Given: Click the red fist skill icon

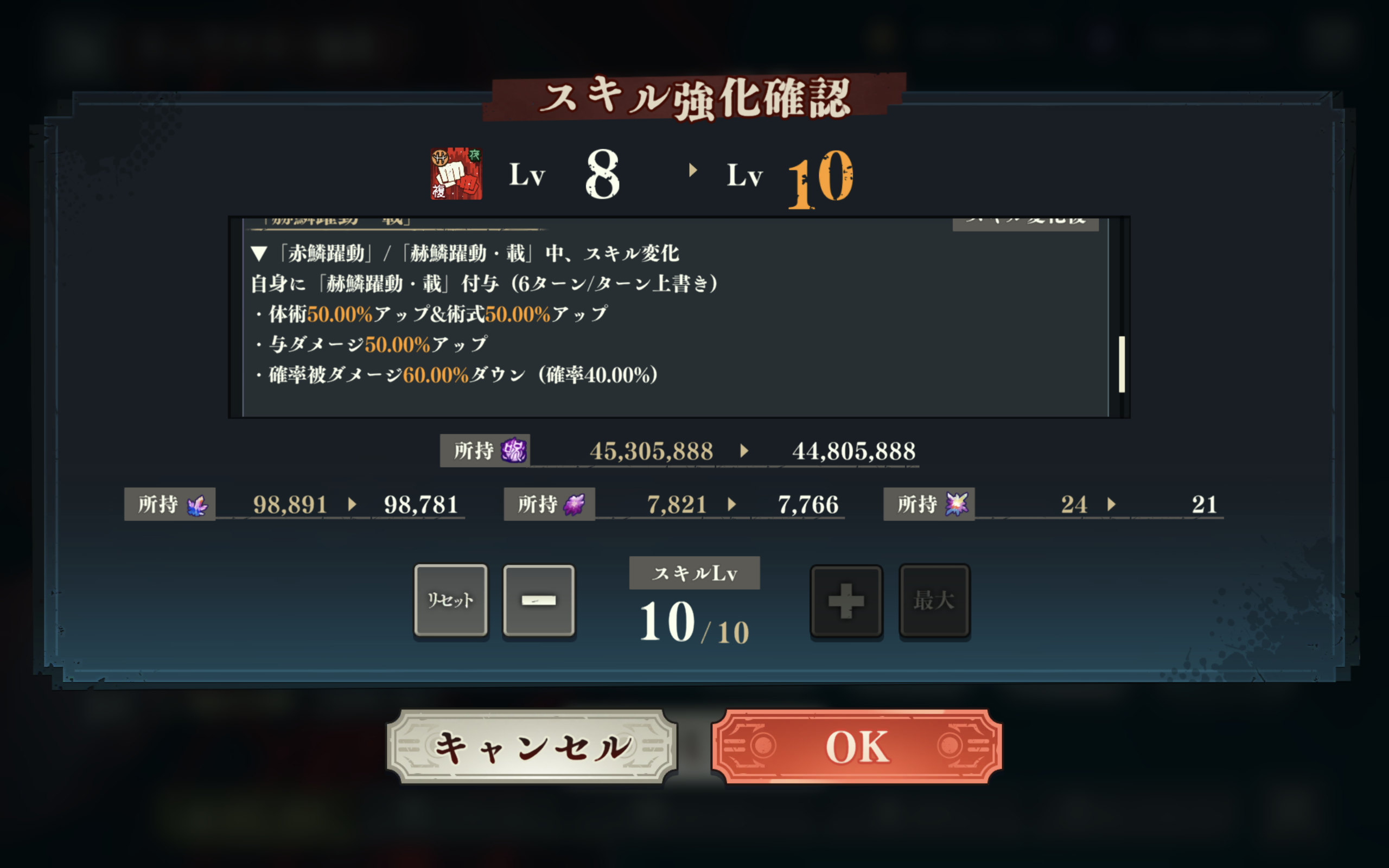Looking at the screenshot, I should [x=456, y=174].
